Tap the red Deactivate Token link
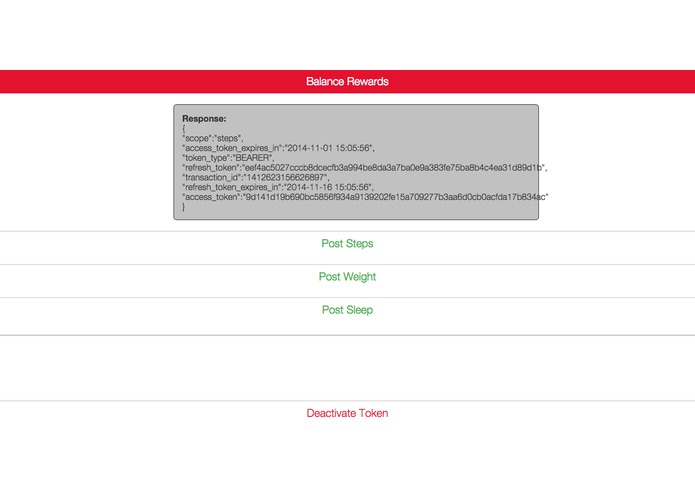The image size is (695, 494). 347,413
